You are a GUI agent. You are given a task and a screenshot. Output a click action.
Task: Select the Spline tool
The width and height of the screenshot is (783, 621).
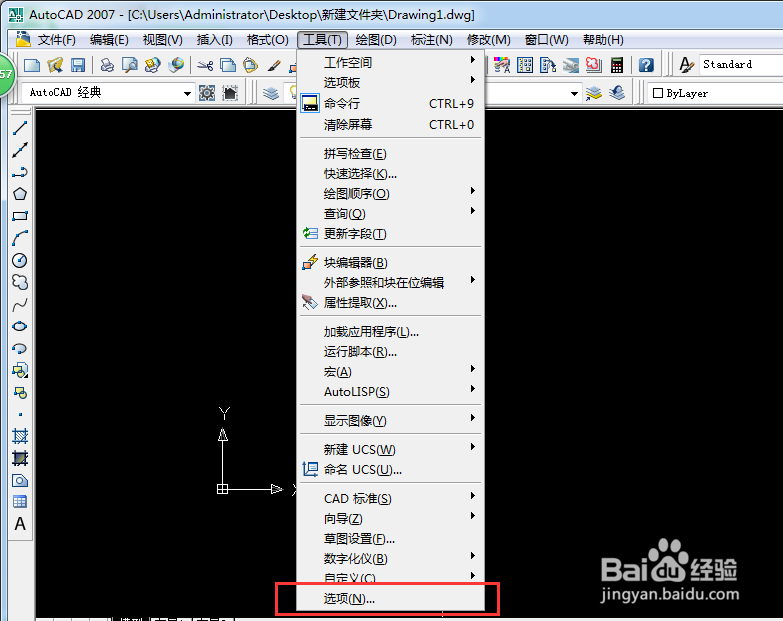pos(20,304)
